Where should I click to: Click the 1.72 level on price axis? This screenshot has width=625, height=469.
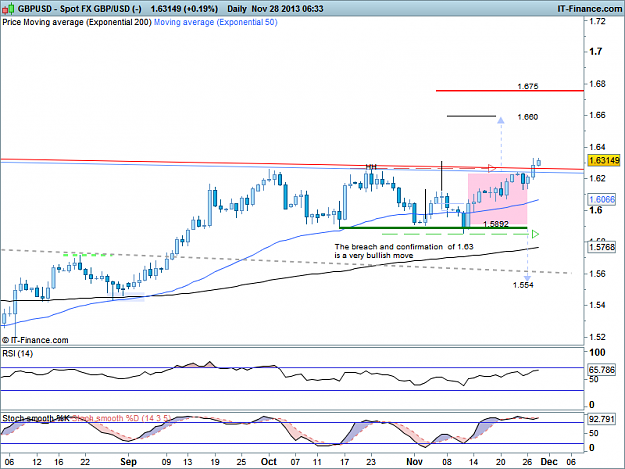pos(597,21)
